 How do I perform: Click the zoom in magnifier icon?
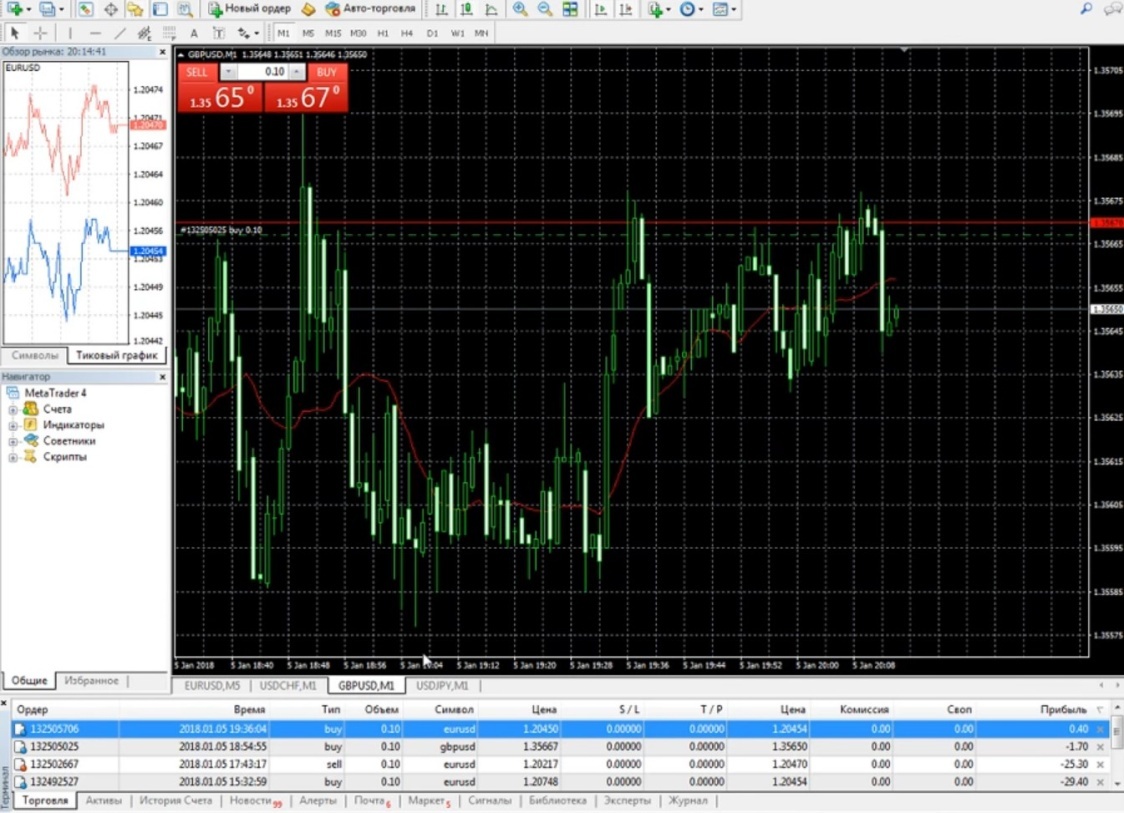point(520,9)
